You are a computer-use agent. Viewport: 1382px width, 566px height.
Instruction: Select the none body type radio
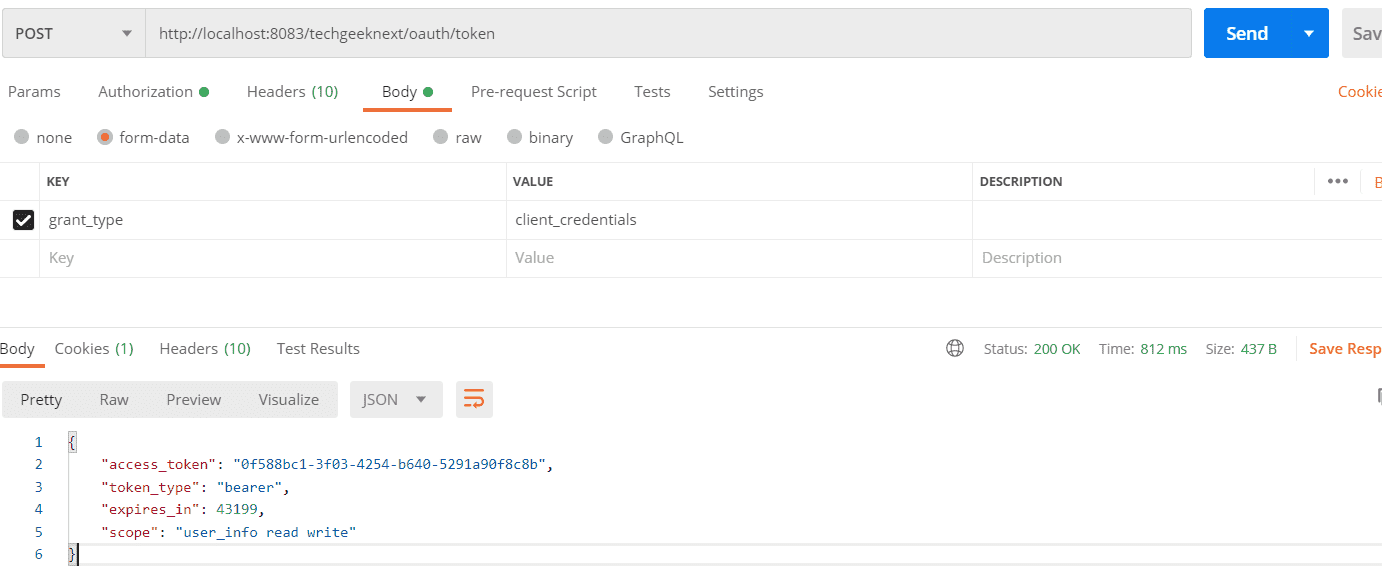click(22, 137)
